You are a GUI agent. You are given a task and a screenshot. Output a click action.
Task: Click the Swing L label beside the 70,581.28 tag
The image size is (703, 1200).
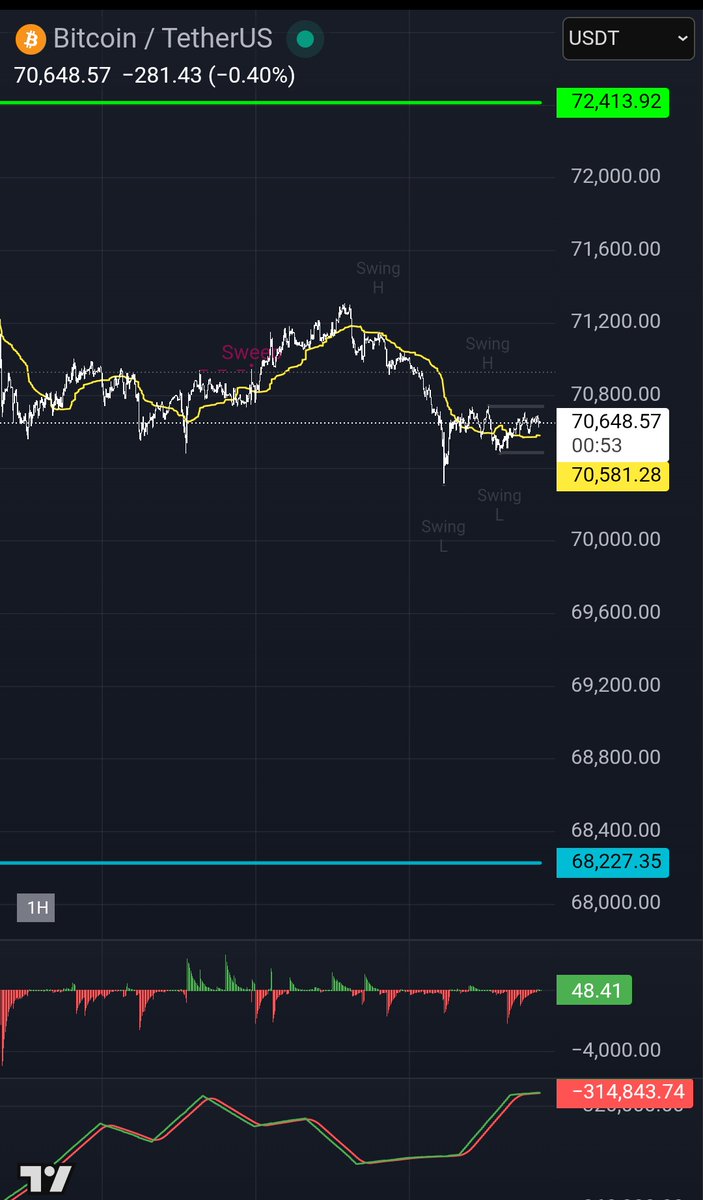tap(499, 505)
